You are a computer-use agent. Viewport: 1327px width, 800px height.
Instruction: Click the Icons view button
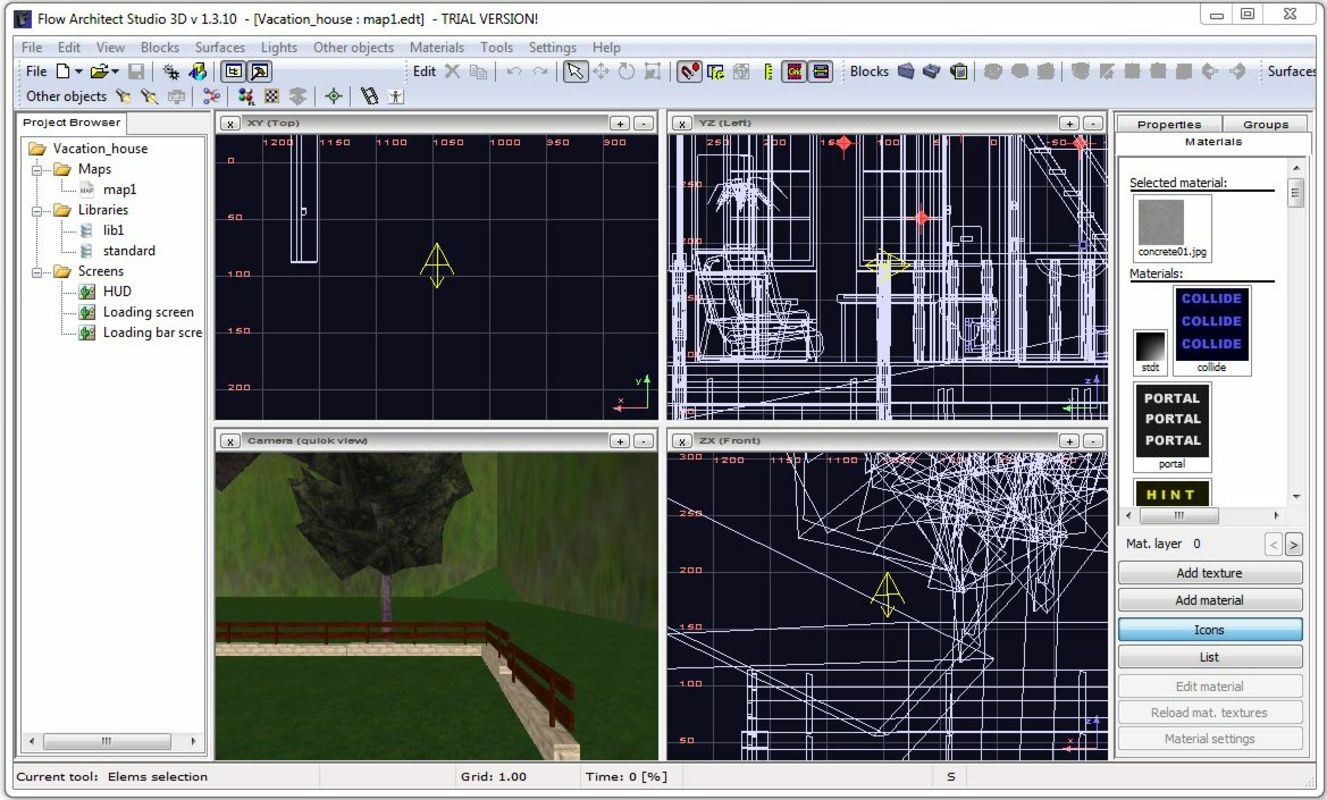pyautogui.click(x=1210, y=630)
